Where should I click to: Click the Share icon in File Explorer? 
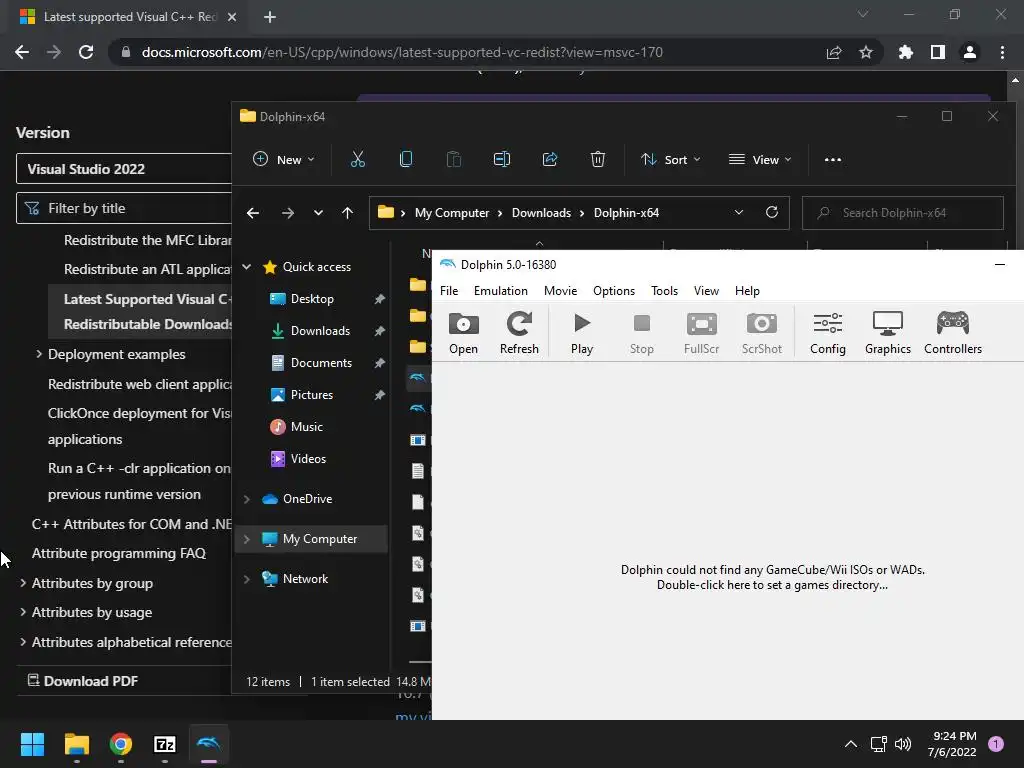coord(550,159)
